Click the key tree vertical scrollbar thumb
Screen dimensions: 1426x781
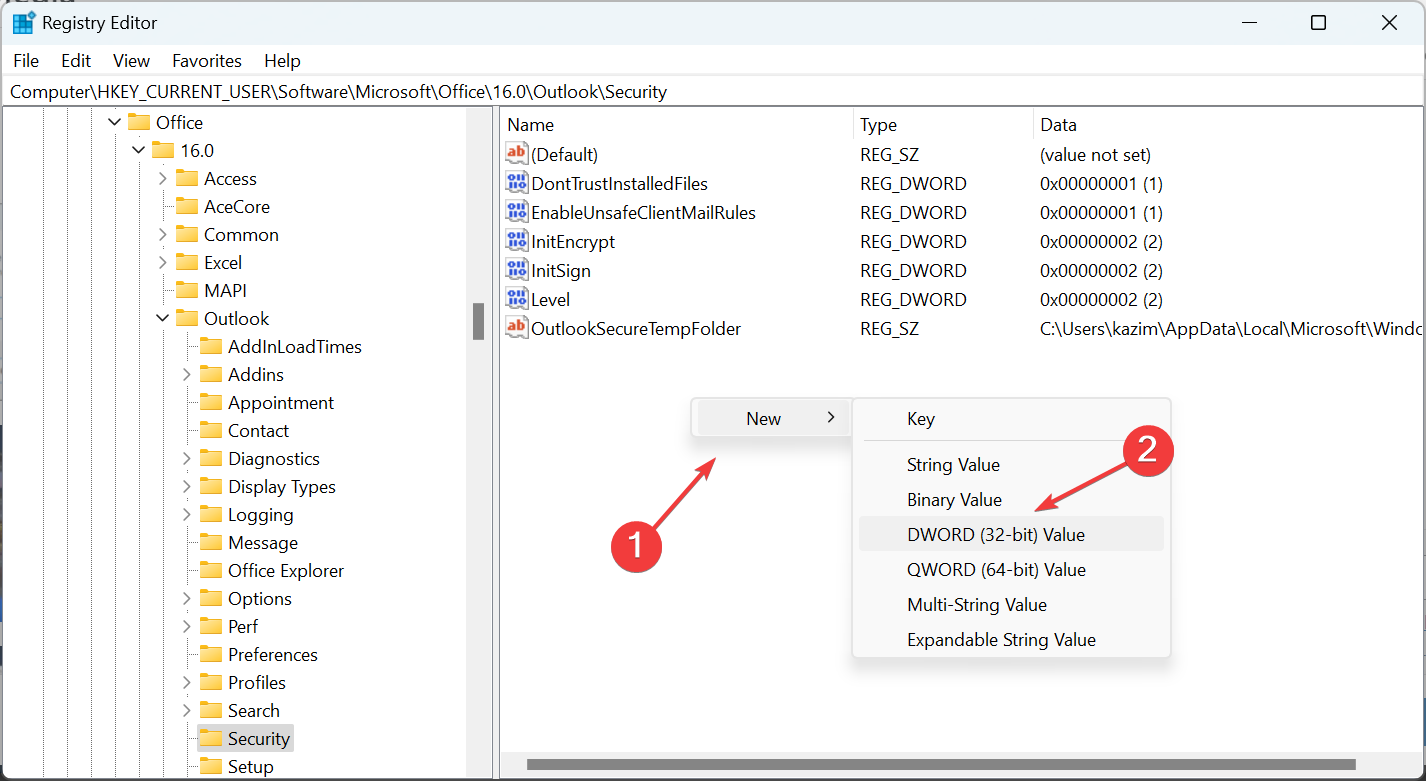[478, 321]
